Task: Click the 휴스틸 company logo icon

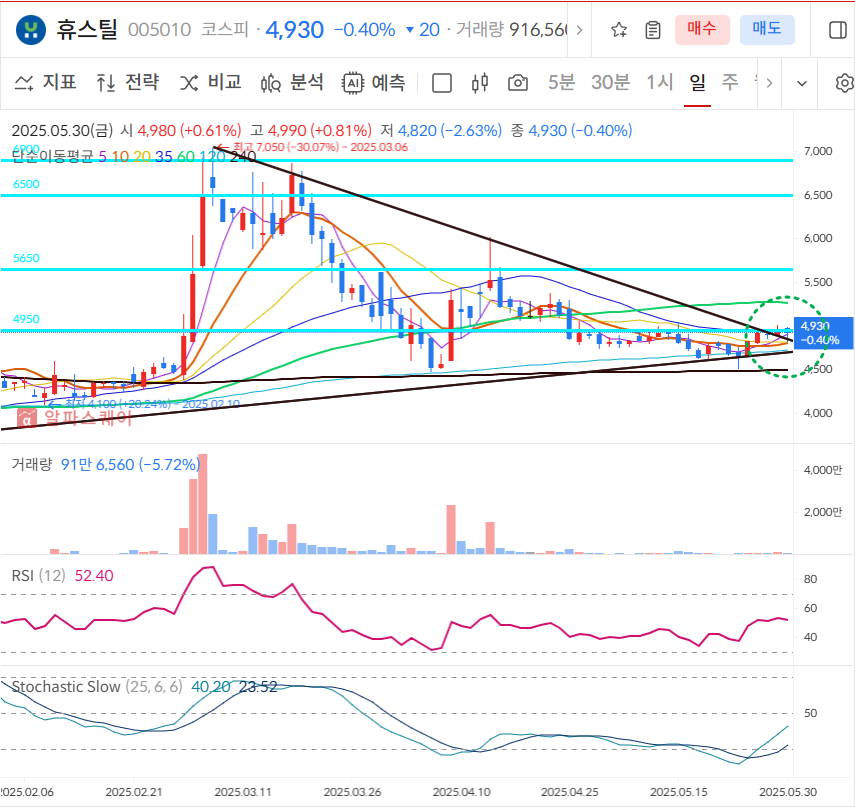Action: click(x=31, y=30)
